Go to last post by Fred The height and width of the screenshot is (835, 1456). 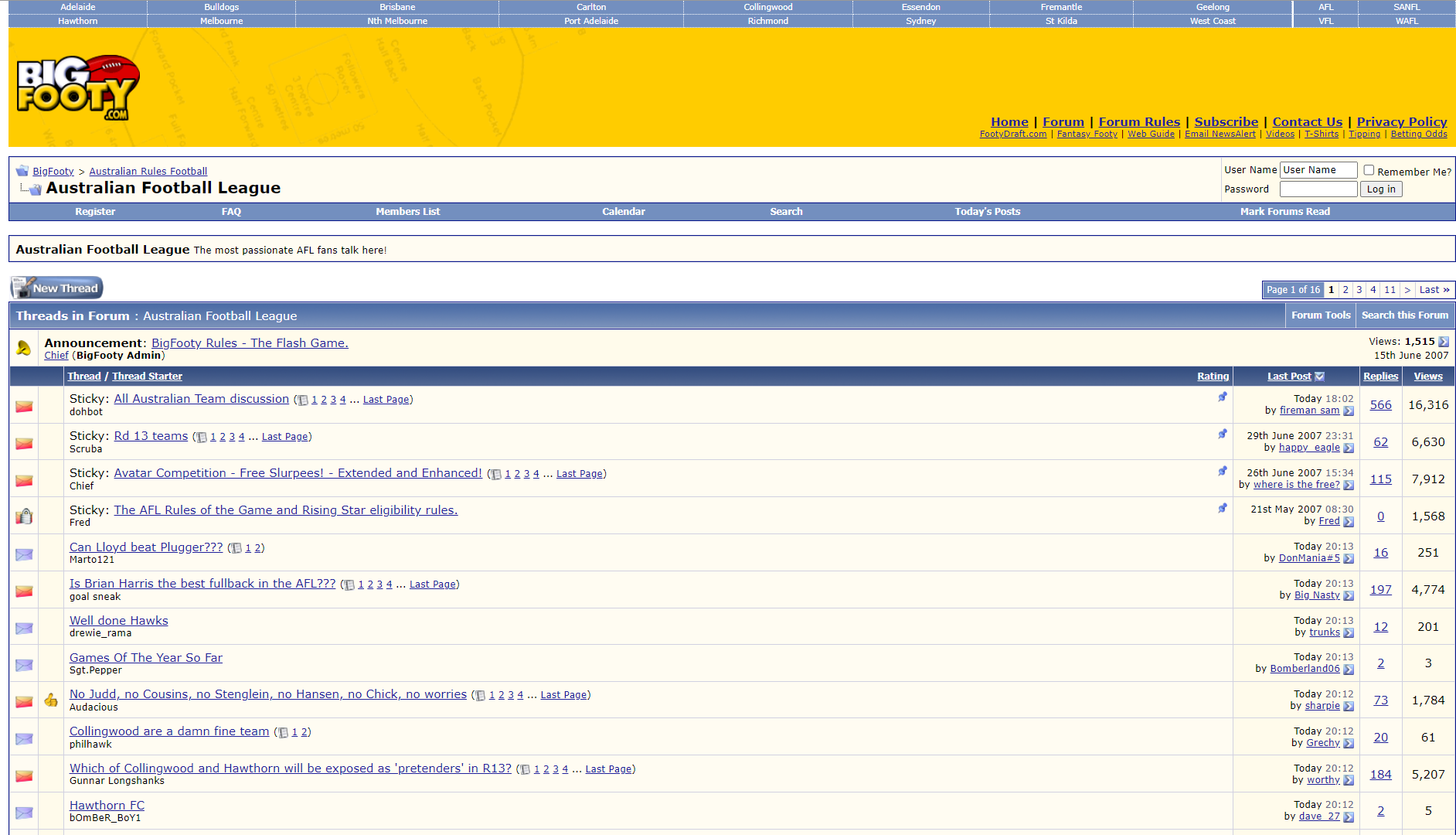tap(1349, 522)
